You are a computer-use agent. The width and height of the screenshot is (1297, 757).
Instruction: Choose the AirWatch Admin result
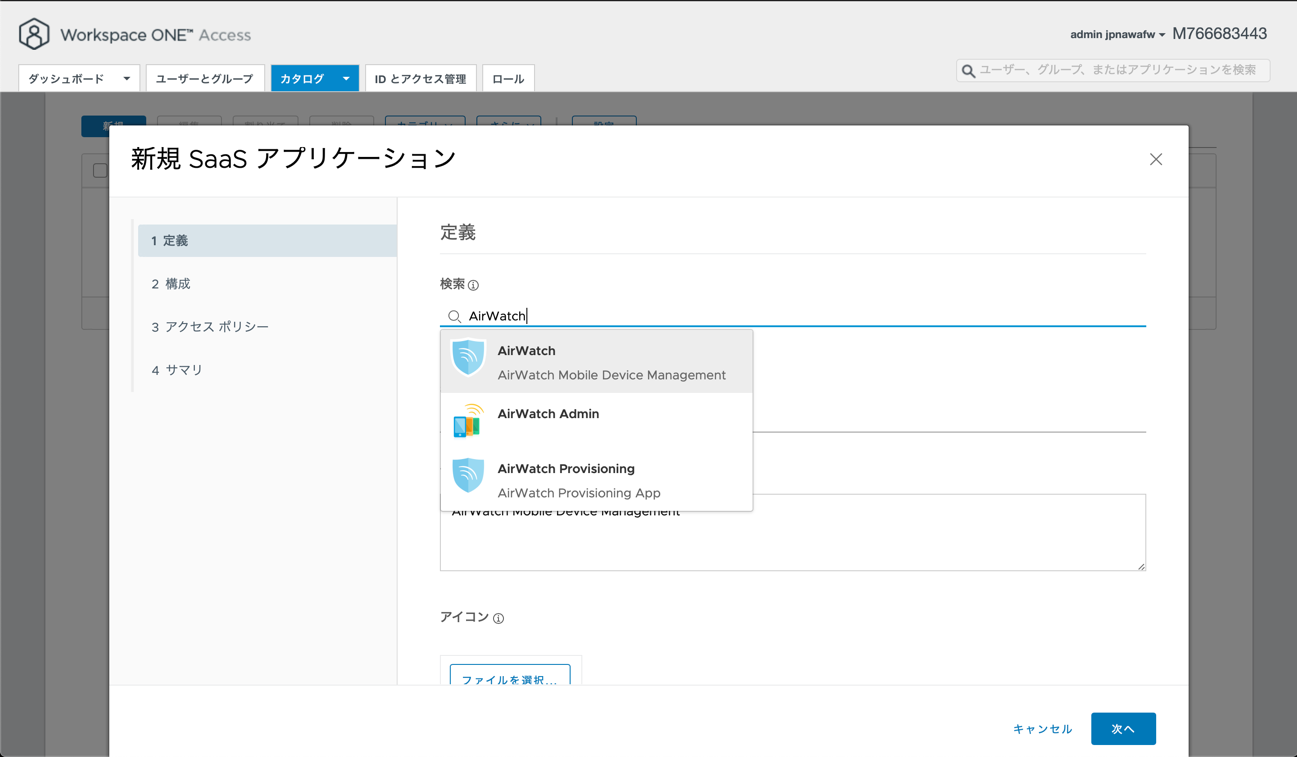[596, 421]
